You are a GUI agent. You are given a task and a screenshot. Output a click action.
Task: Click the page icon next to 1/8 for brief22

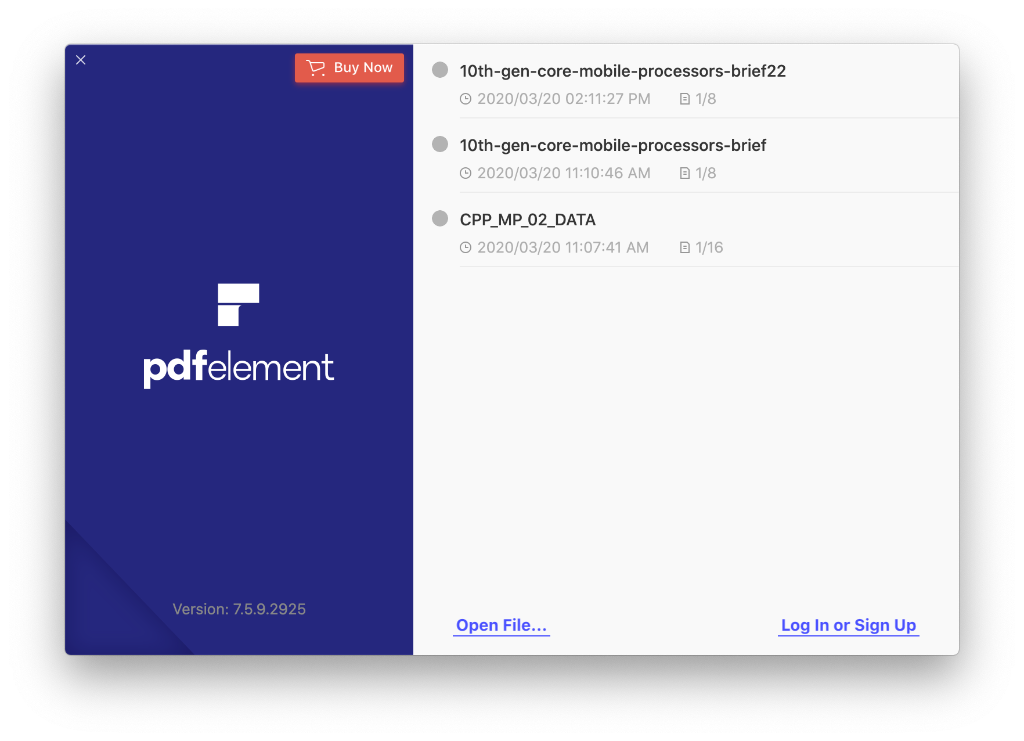[x=684, y=99]
